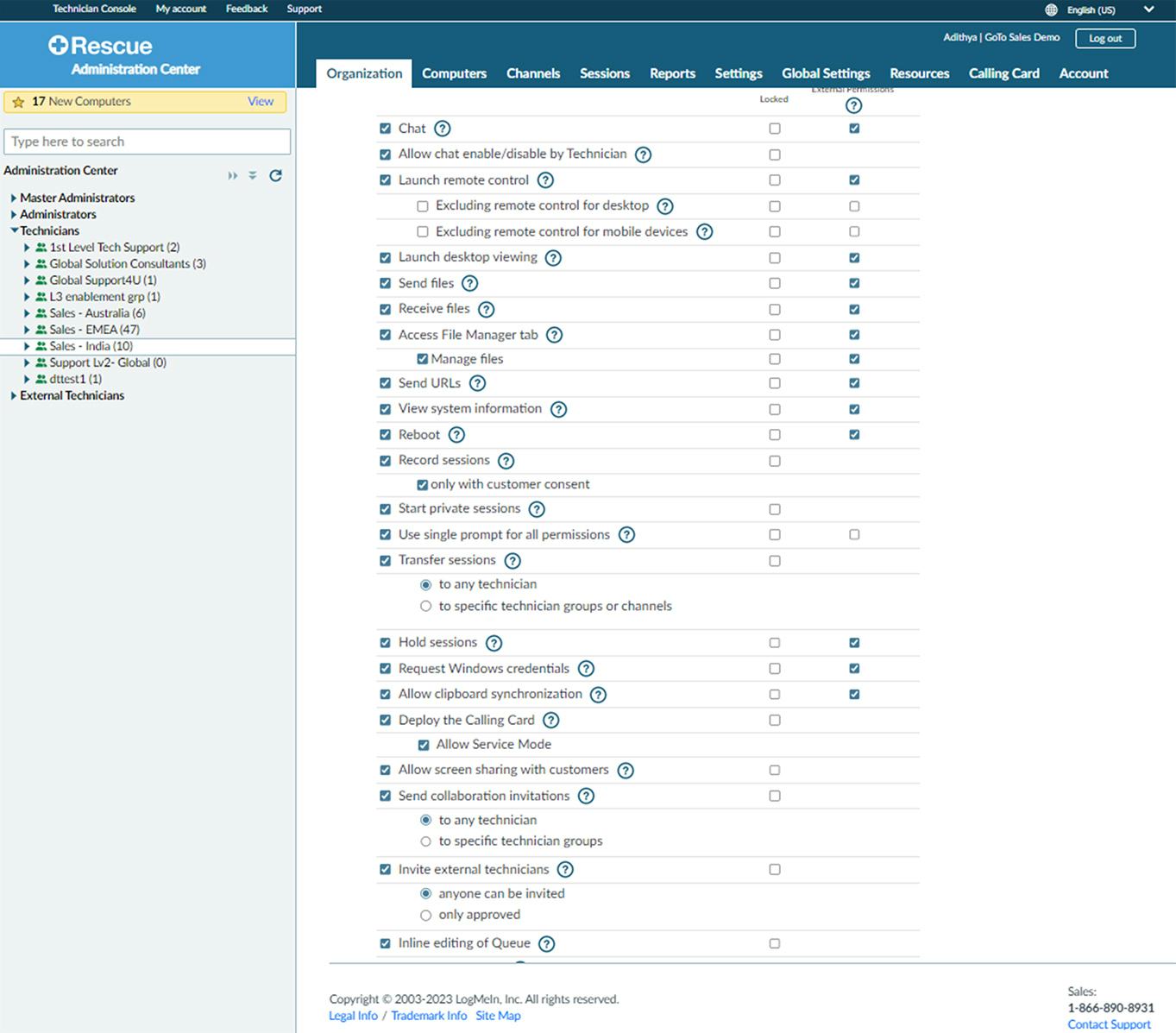Select the Sales - Australia (6) group
This screenshot has height=1033, width=1176.
click(x=97, y=313)
